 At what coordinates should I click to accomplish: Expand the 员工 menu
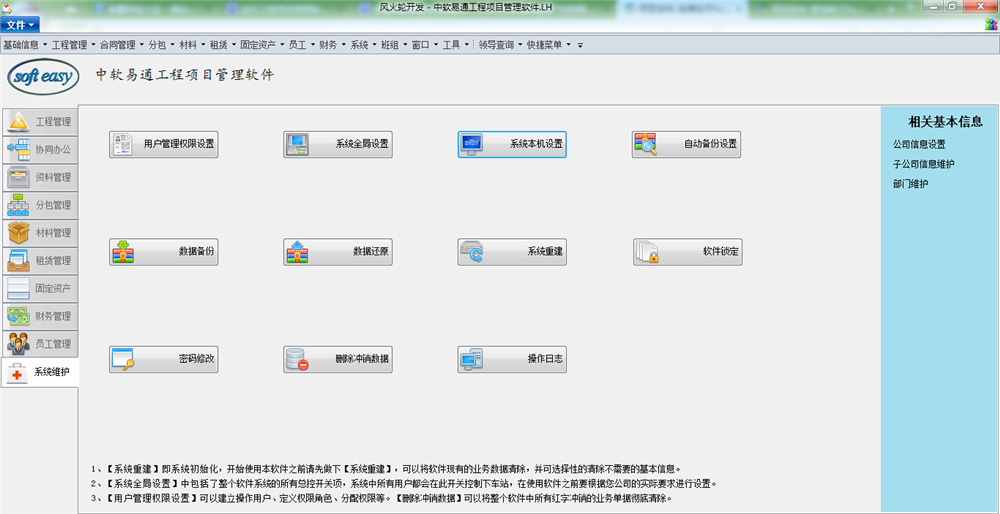point(302,45)
